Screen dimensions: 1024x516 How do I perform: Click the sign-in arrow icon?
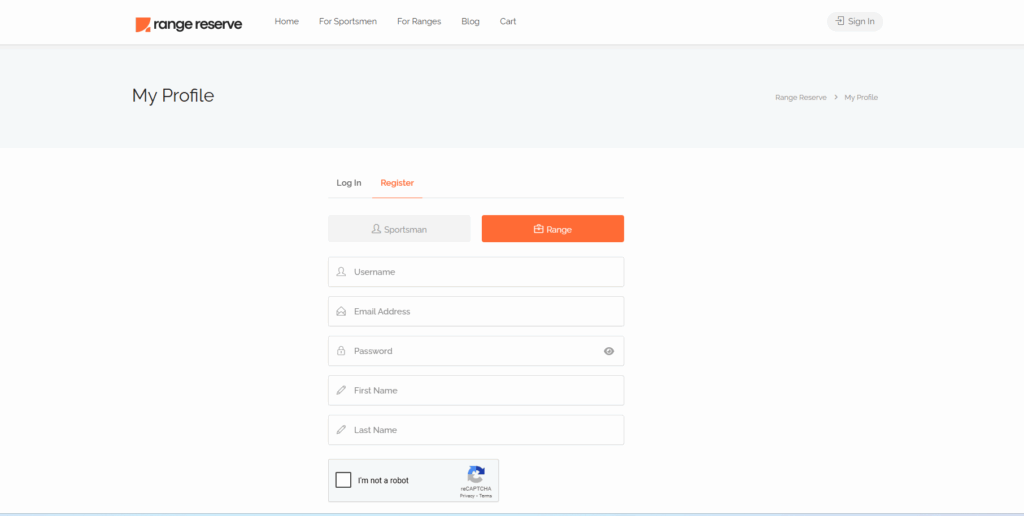pyautogui.click(x=840, y=21)
